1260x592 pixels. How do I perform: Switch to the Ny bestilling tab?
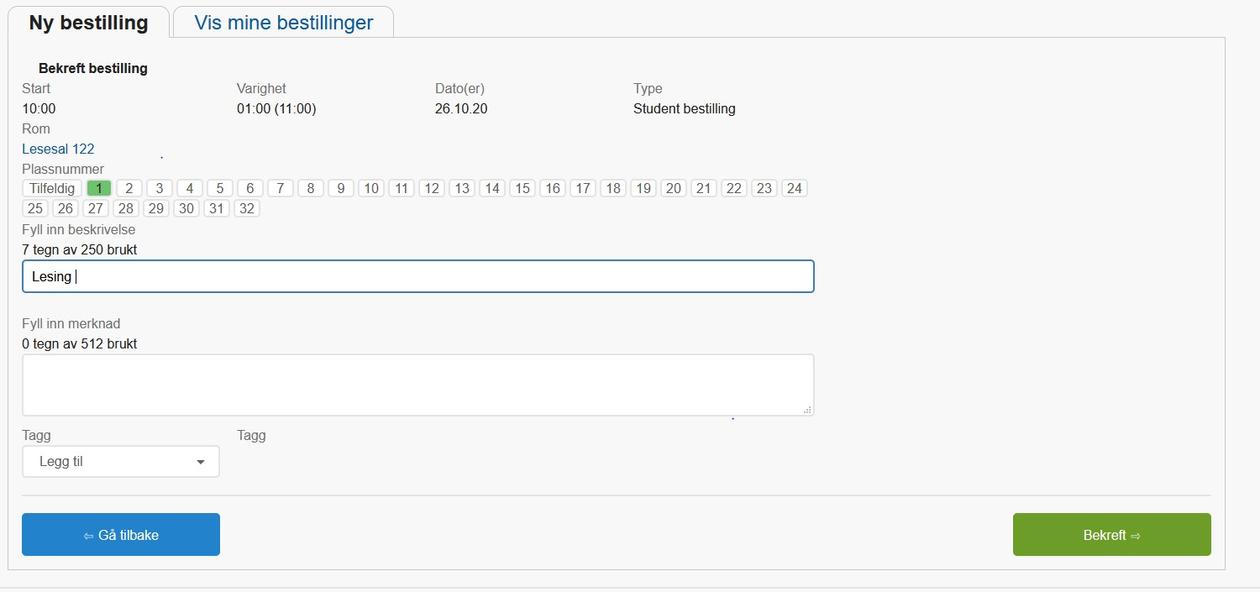[x=88, y=22]
